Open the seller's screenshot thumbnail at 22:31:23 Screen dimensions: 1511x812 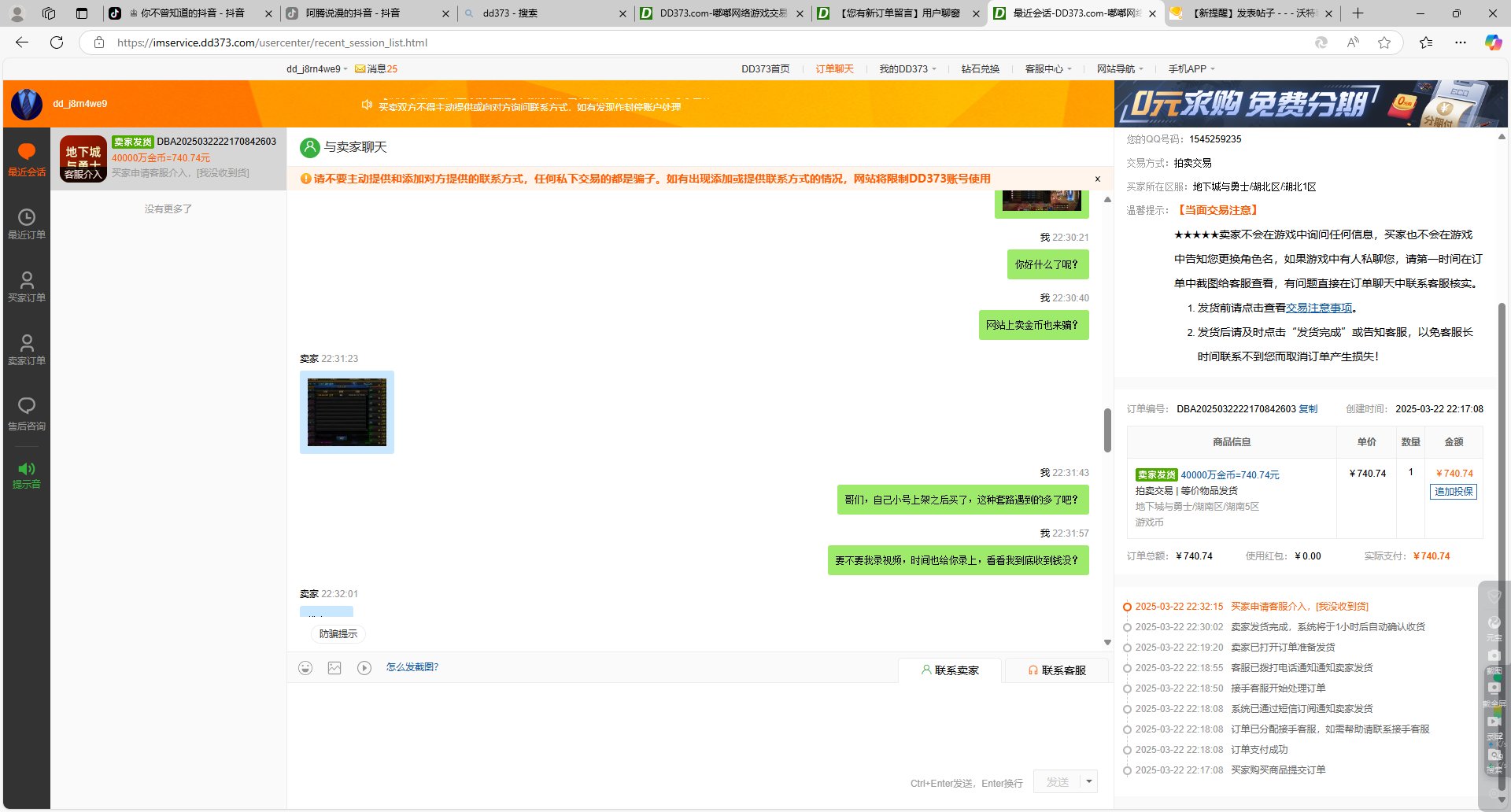click(347, 412)
